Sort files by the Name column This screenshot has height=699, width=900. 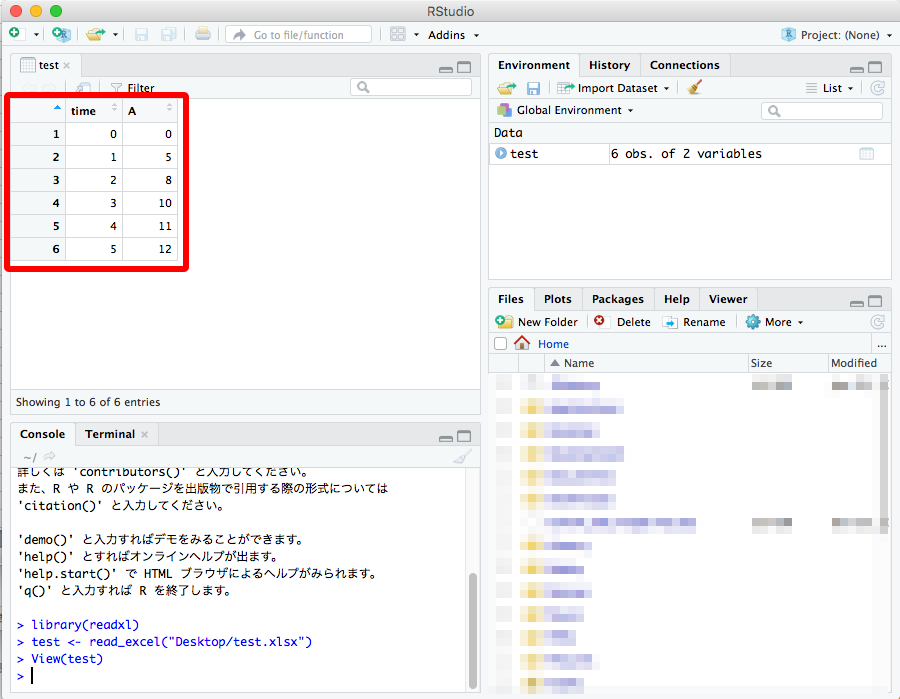pos(646,363)
